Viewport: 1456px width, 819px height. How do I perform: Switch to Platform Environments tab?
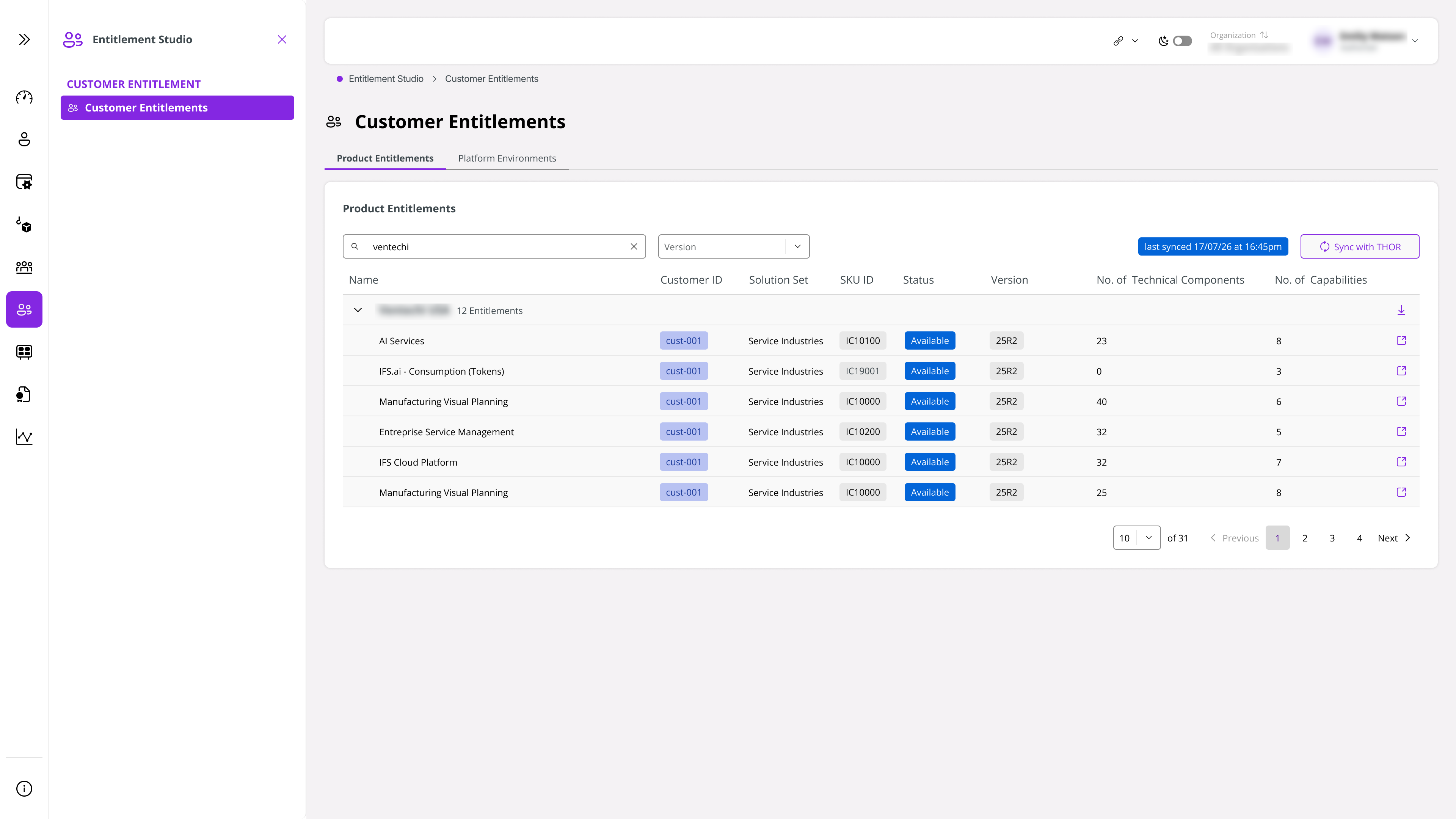tap(507, 158)
